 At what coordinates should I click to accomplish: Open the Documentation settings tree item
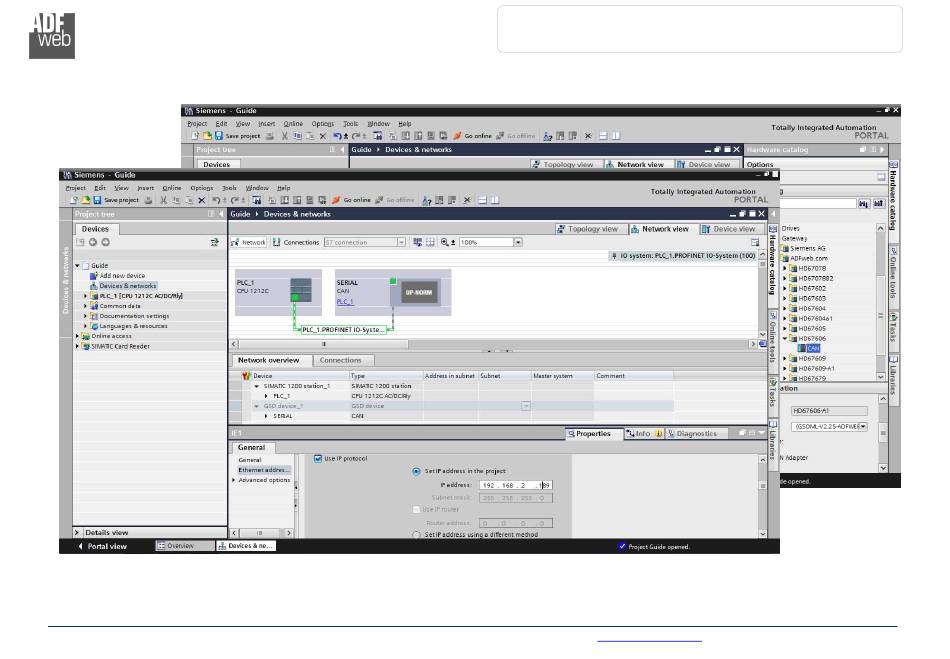pyautogui.click(x=134, y=316)
